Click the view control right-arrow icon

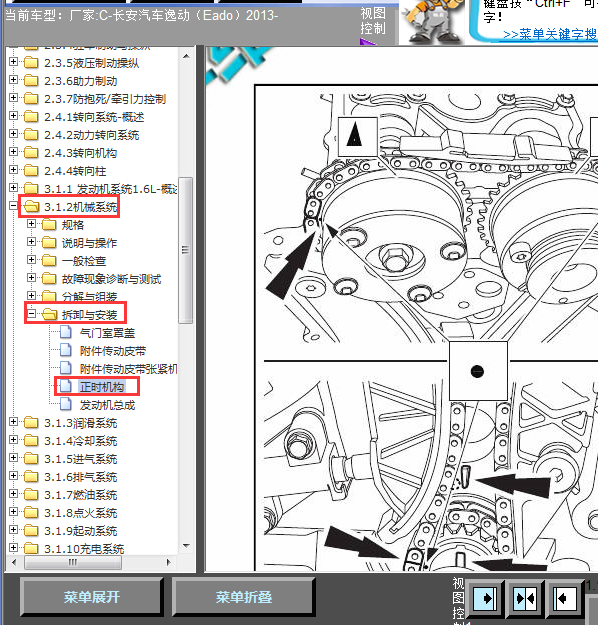tap(485, 598)
